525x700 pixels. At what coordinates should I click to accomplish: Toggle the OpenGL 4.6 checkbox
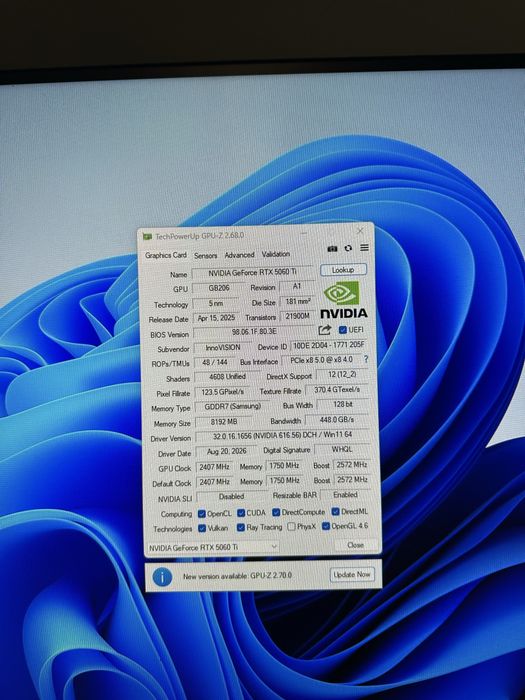click(x=326, y=526)
